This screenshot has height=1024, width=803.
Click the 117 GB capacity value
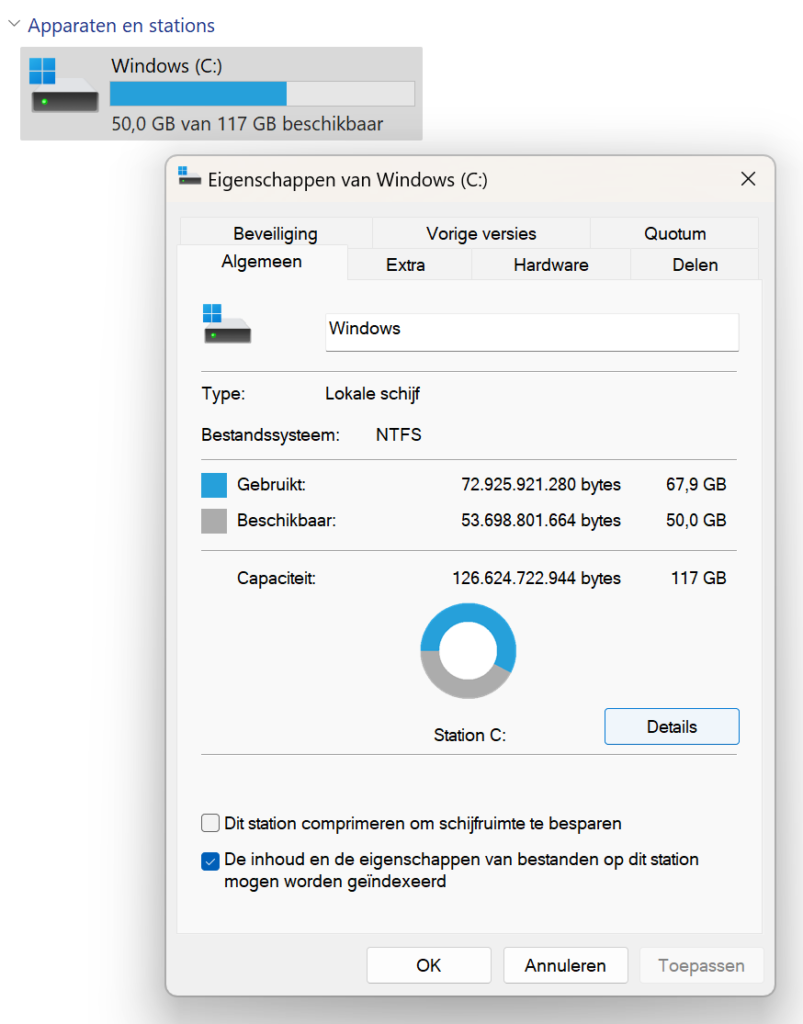click(x=699, y=578)
